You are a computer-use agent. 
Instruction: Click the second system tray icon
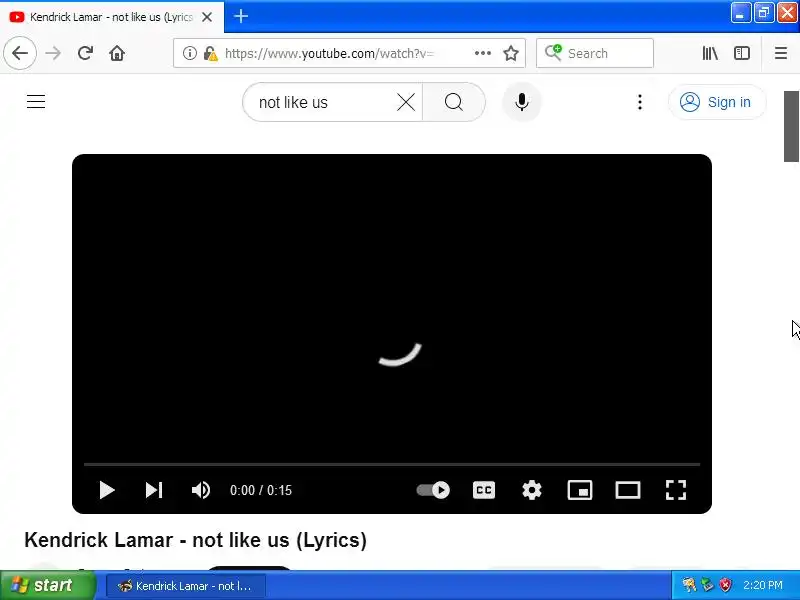coord(707,585)
